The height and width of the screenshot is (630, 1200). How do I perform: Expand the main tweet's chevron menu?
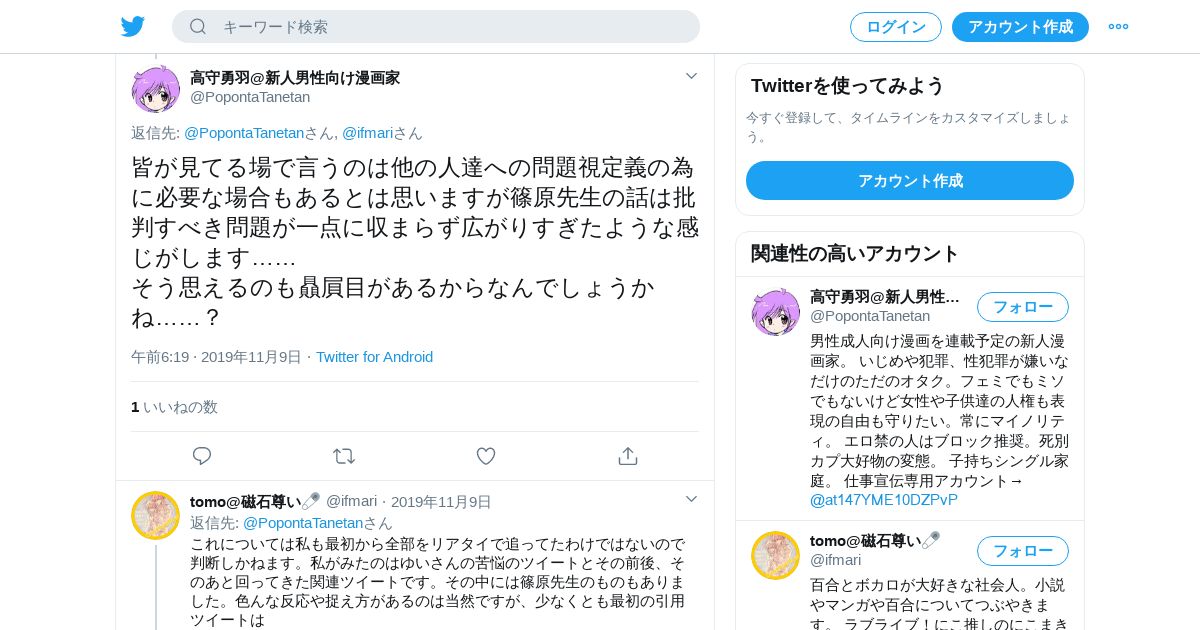pos(691,76)
